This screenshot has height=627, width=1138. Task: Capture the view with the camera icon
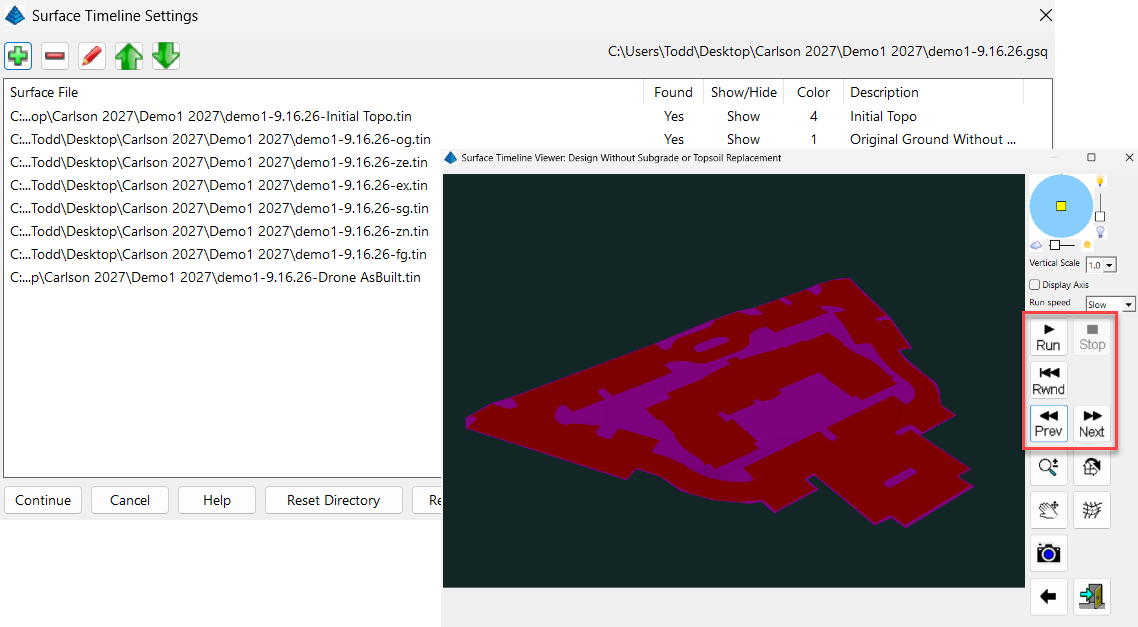[1048, 554]
